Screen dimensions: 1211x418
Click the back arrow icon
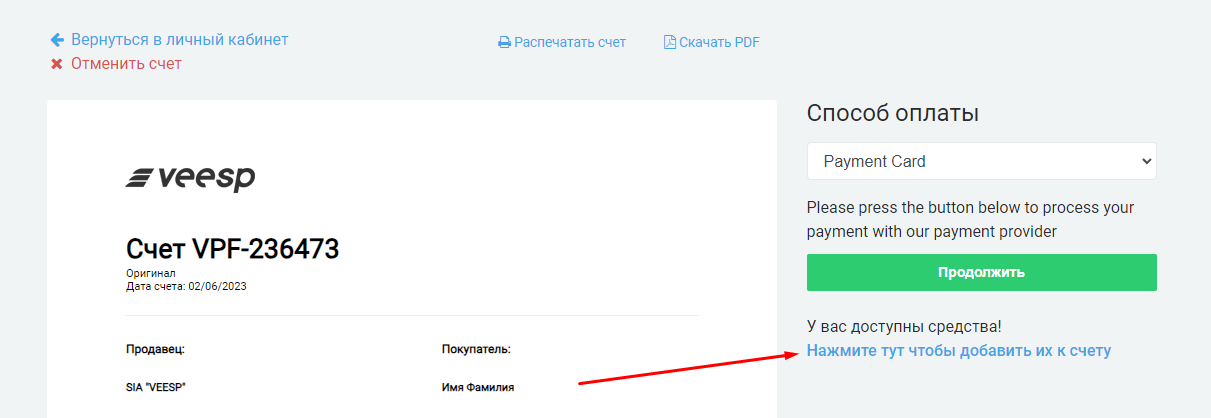click(x=57, y=40)
